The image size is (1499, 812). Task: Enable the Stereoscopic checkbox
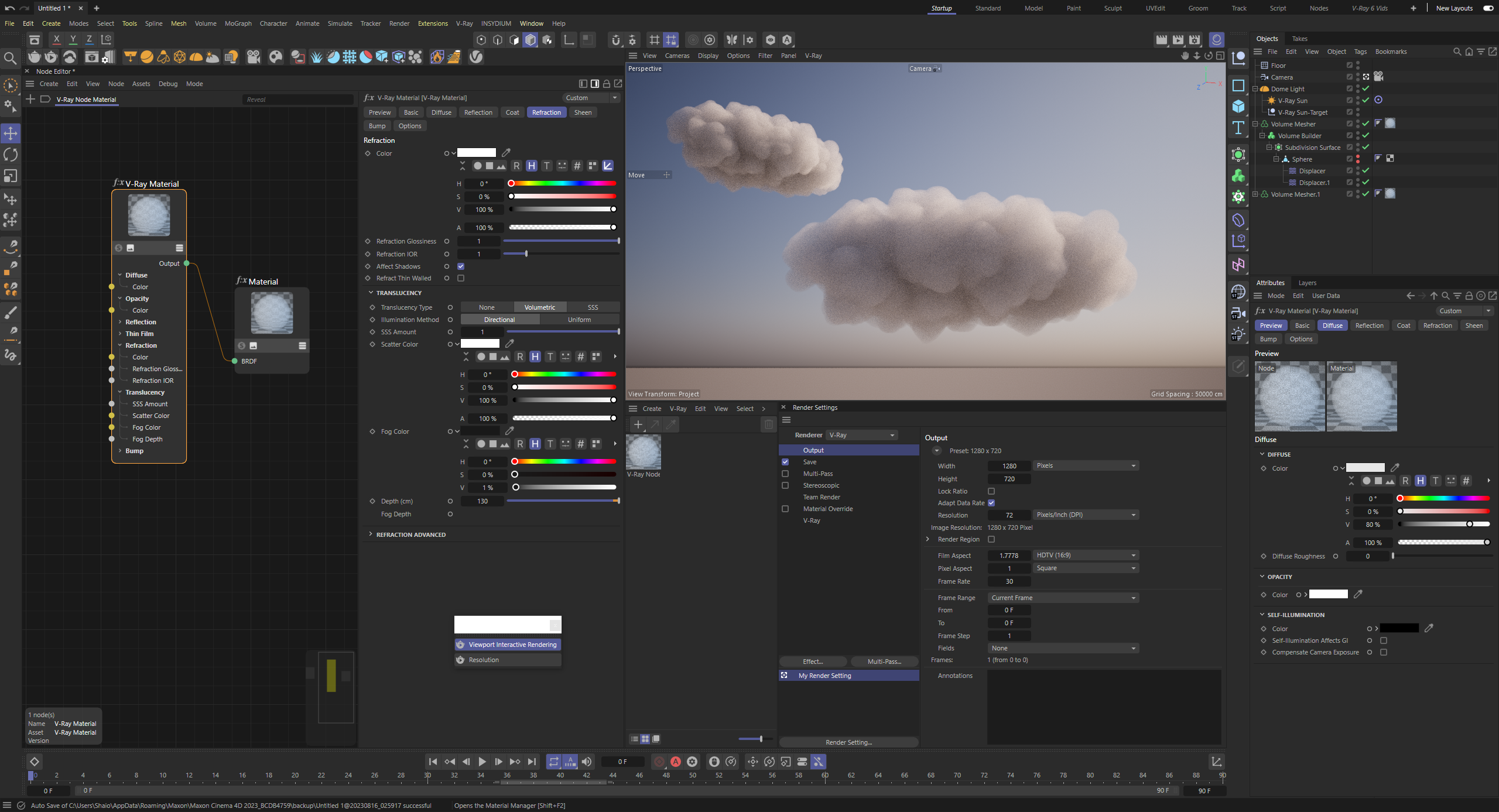tap(785, 485)
